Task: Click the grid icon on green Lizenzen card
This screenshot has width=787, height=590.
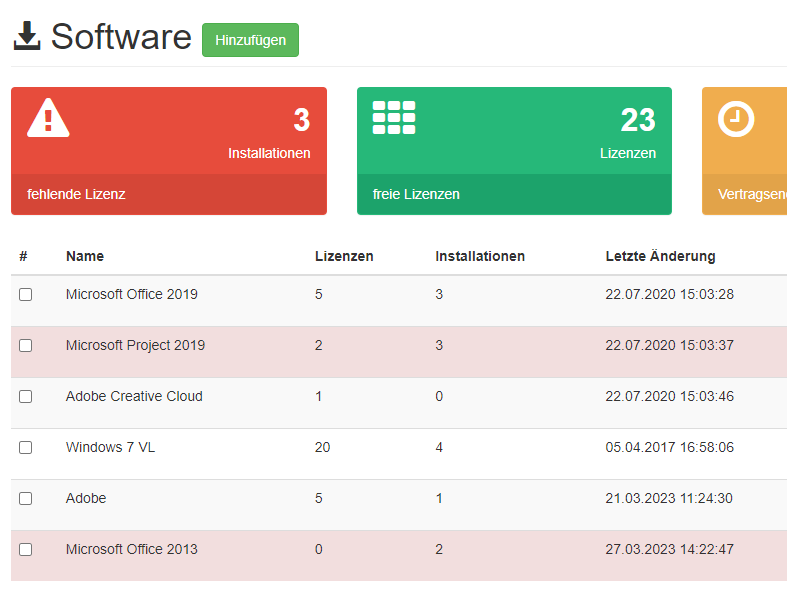Action: point(394,118)
